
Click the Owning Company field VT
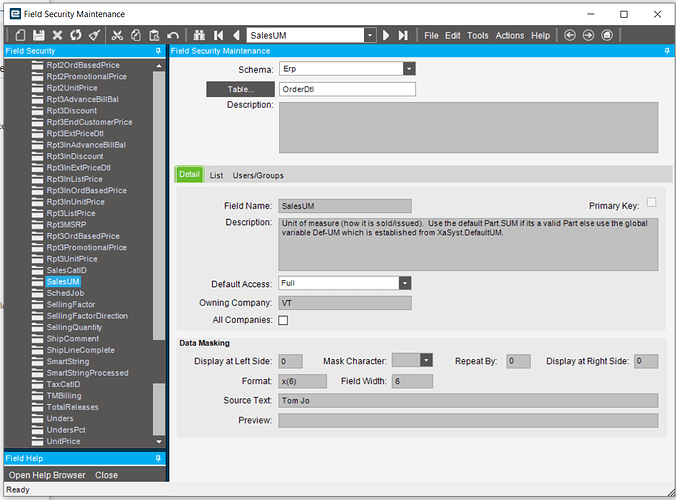tap(345, 303)
